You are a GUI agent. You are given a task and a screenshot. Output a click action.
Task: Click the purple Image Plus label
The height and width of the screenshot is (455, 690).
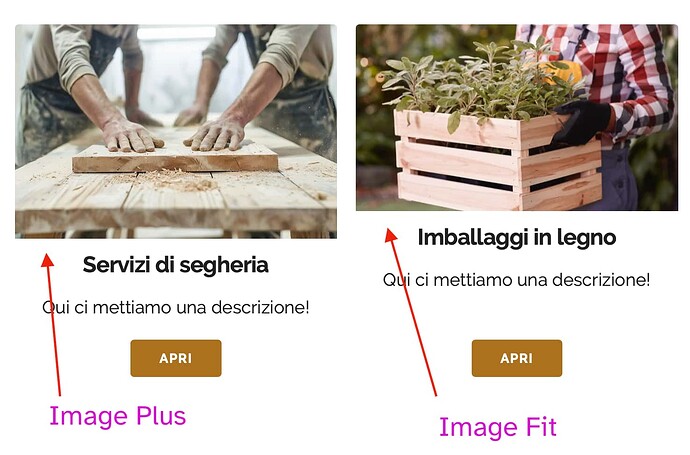[117, 416]
